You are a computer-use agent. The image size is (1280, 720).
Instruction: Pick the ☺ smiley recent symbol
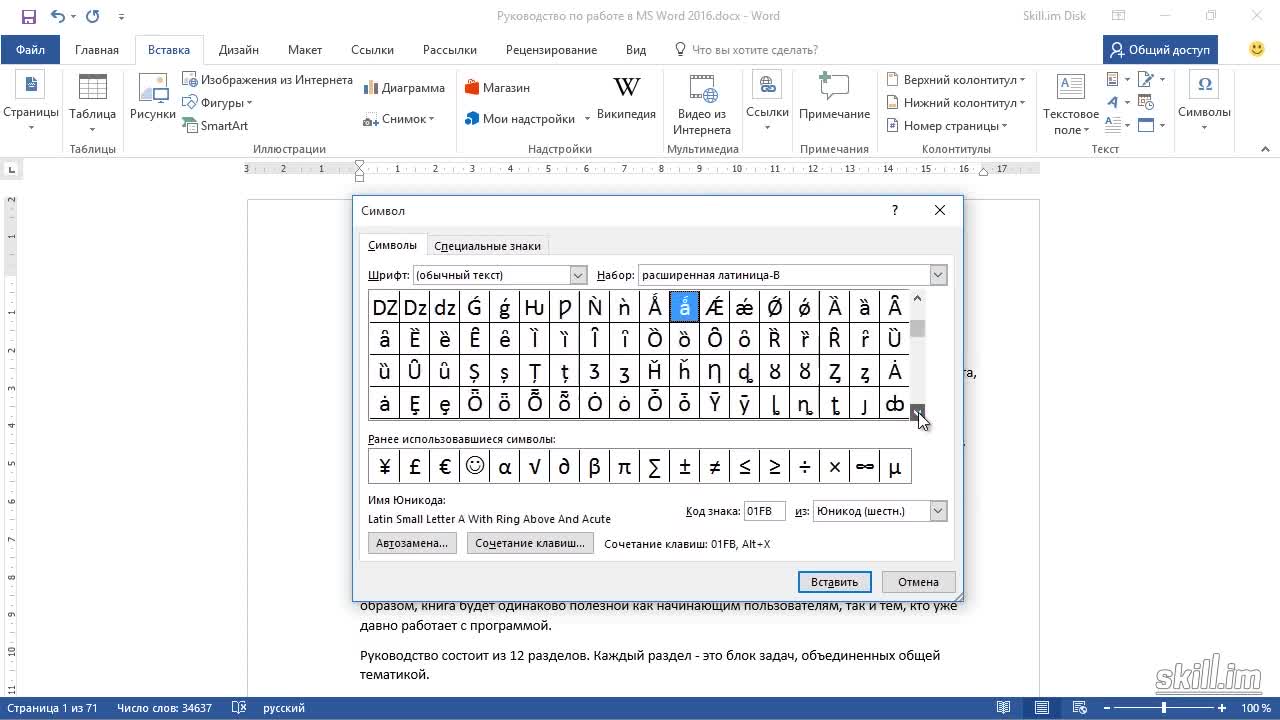[474, 466]
